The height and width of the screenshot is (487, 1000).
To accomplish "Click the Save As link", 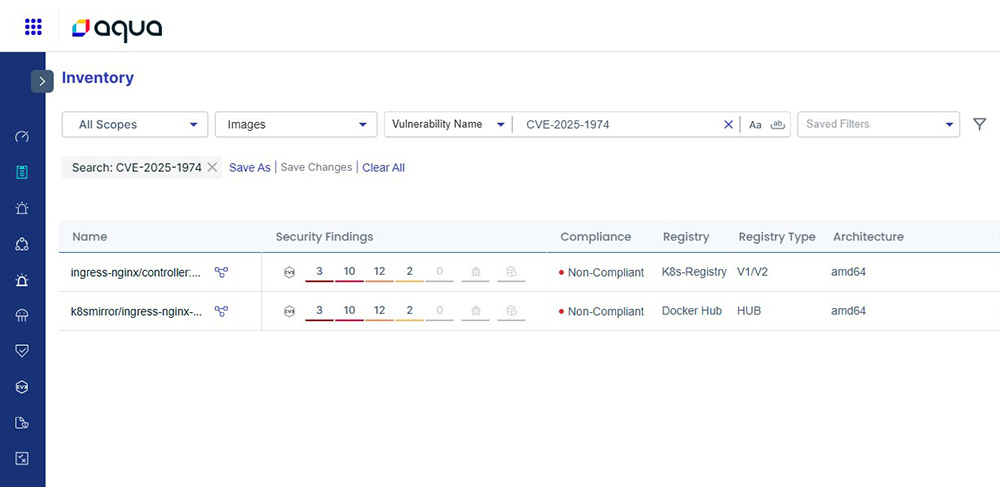I will (x=249, y=168).
